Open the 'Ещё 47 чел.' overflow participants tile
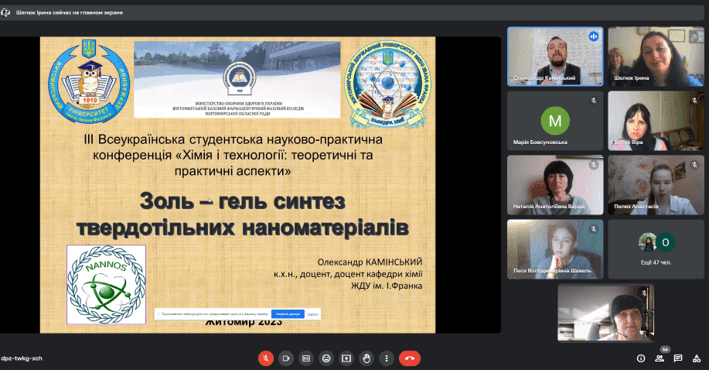709x370 pixels. click(656, 249)
